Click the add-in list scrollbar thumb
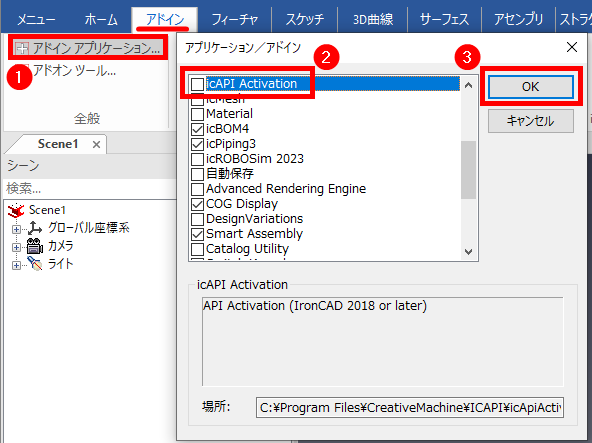The width and height of the screenshot is (592, 443). pos(469,170)
